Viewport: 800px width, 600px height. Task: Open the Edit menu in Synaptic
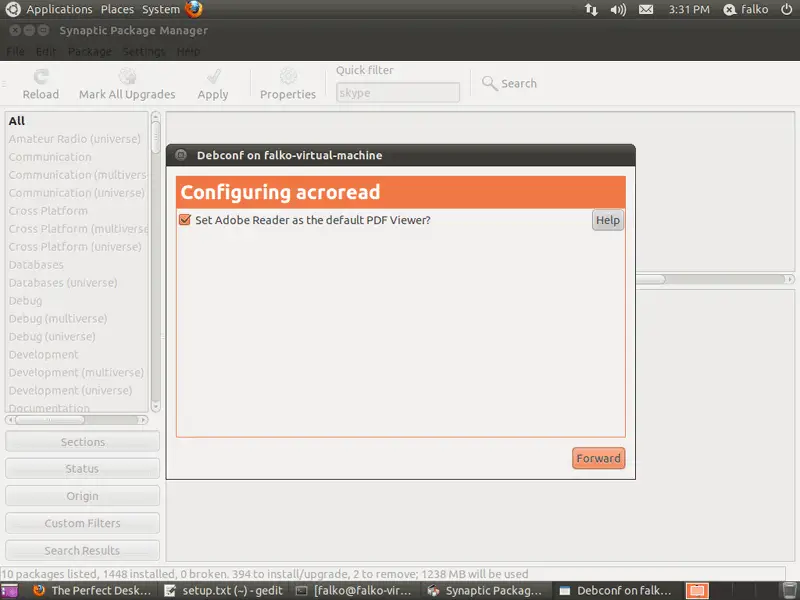coord(46,52)
